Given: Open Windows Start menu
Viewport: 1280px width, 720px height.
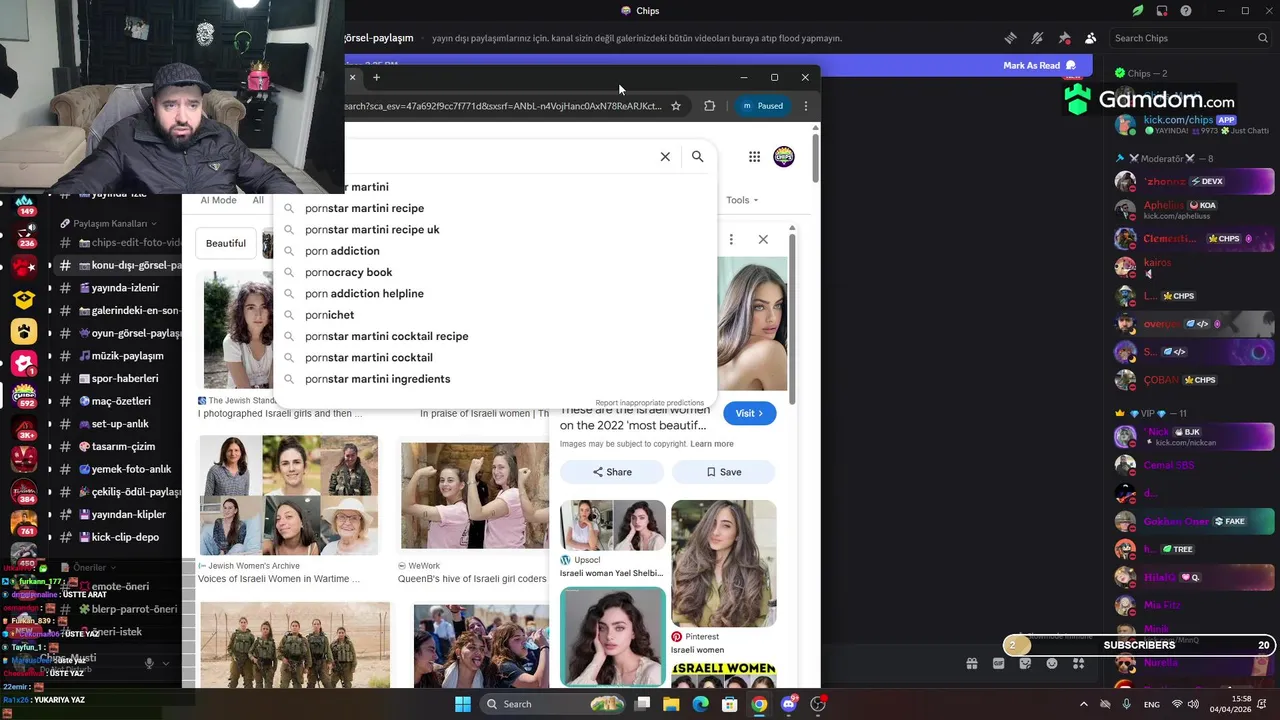Looking at the screenshot, I should 463,704.
